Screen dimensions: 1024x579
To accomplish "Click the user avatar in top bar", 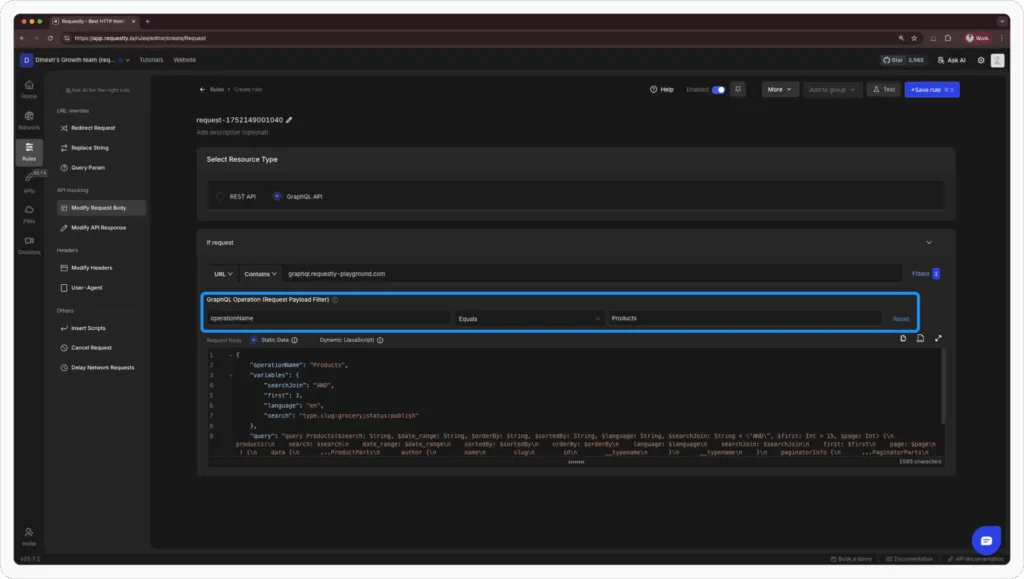I will (997, 60).
